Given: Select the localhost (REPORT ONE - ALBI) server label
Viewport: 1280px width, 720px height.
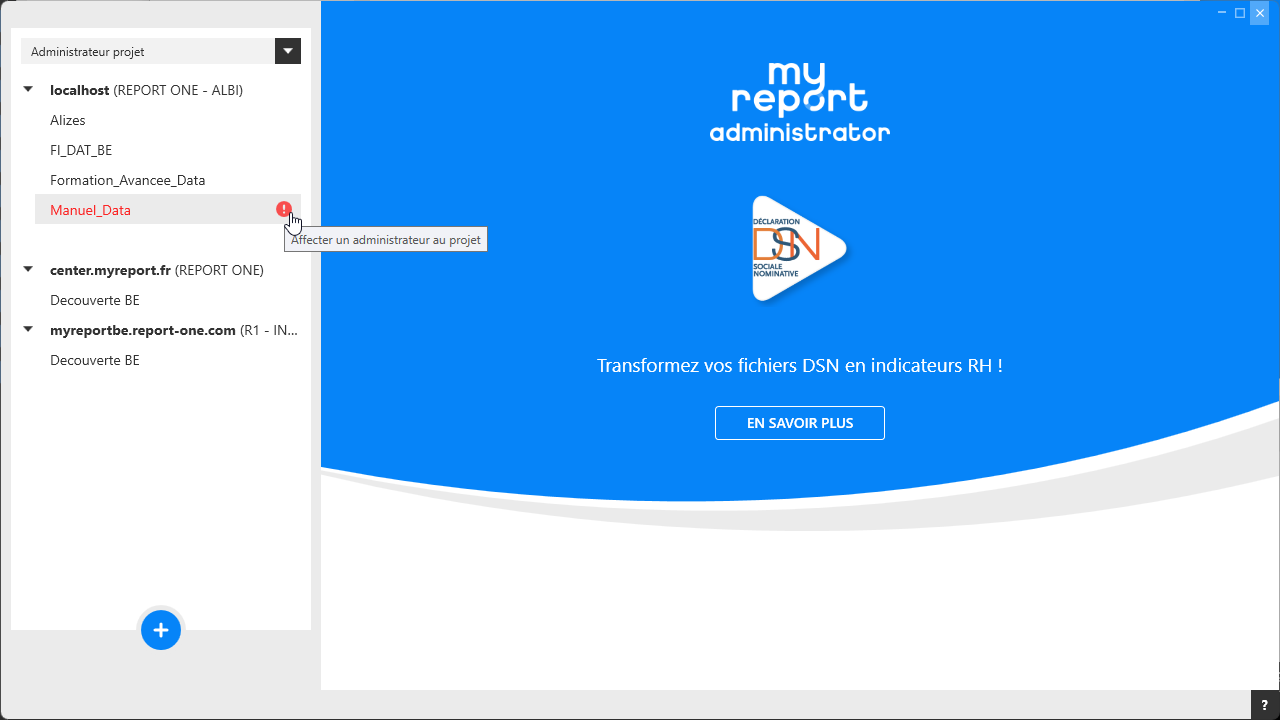Looking at the screenshot, I should 146,90.
